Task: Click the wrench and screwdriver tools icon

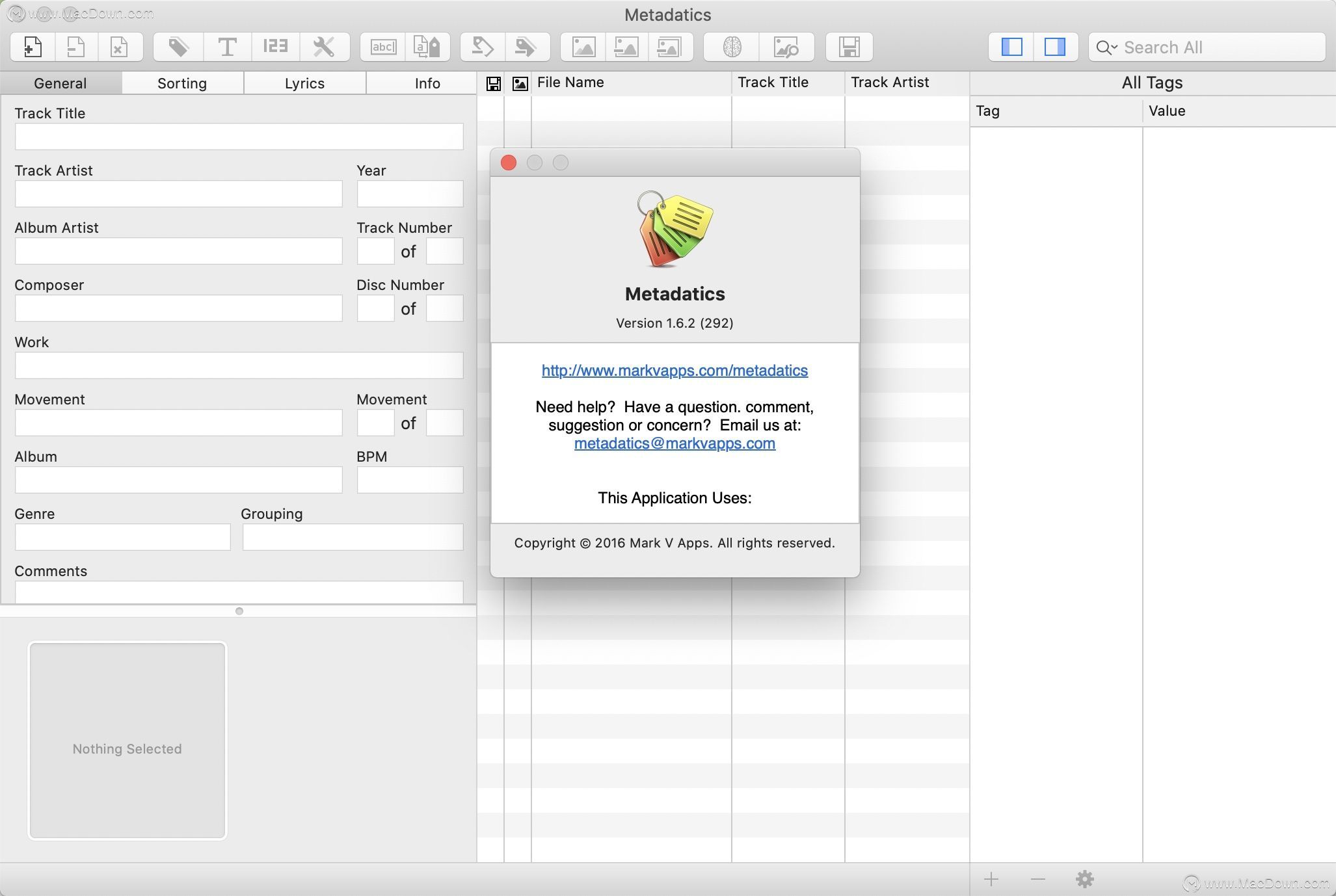Action: [x=323, y=47]
